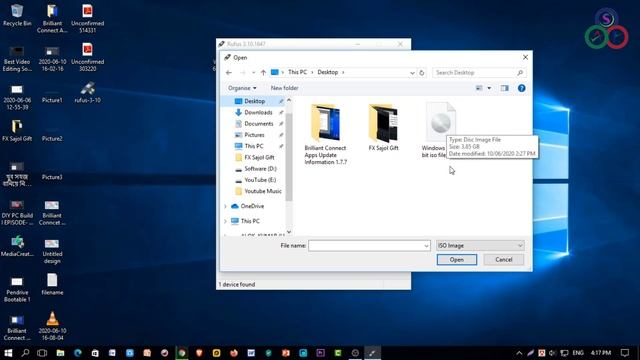The height and width of the screenshot is (360, 640).
Task: Select the MediaCreat... desktop icon
Action: coord(17,246)
